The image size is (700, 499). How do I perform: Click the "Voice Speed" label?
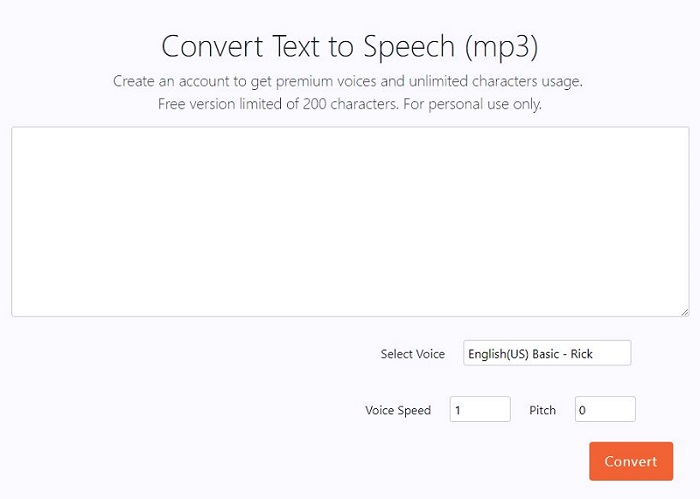pyautogui.click(x=398, y=410)
